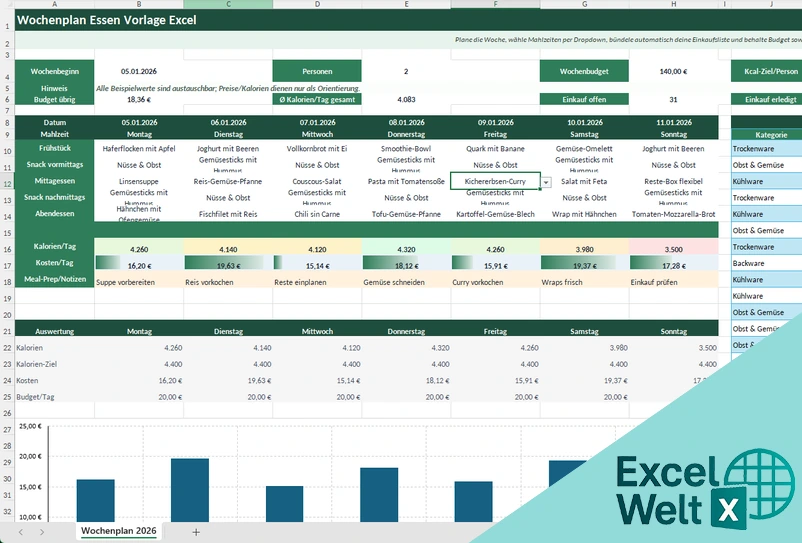This screenshot has height=543, width=802.
Task: Select the Budget übrig value 18,36 €
Action: click(x=139, y=99)
